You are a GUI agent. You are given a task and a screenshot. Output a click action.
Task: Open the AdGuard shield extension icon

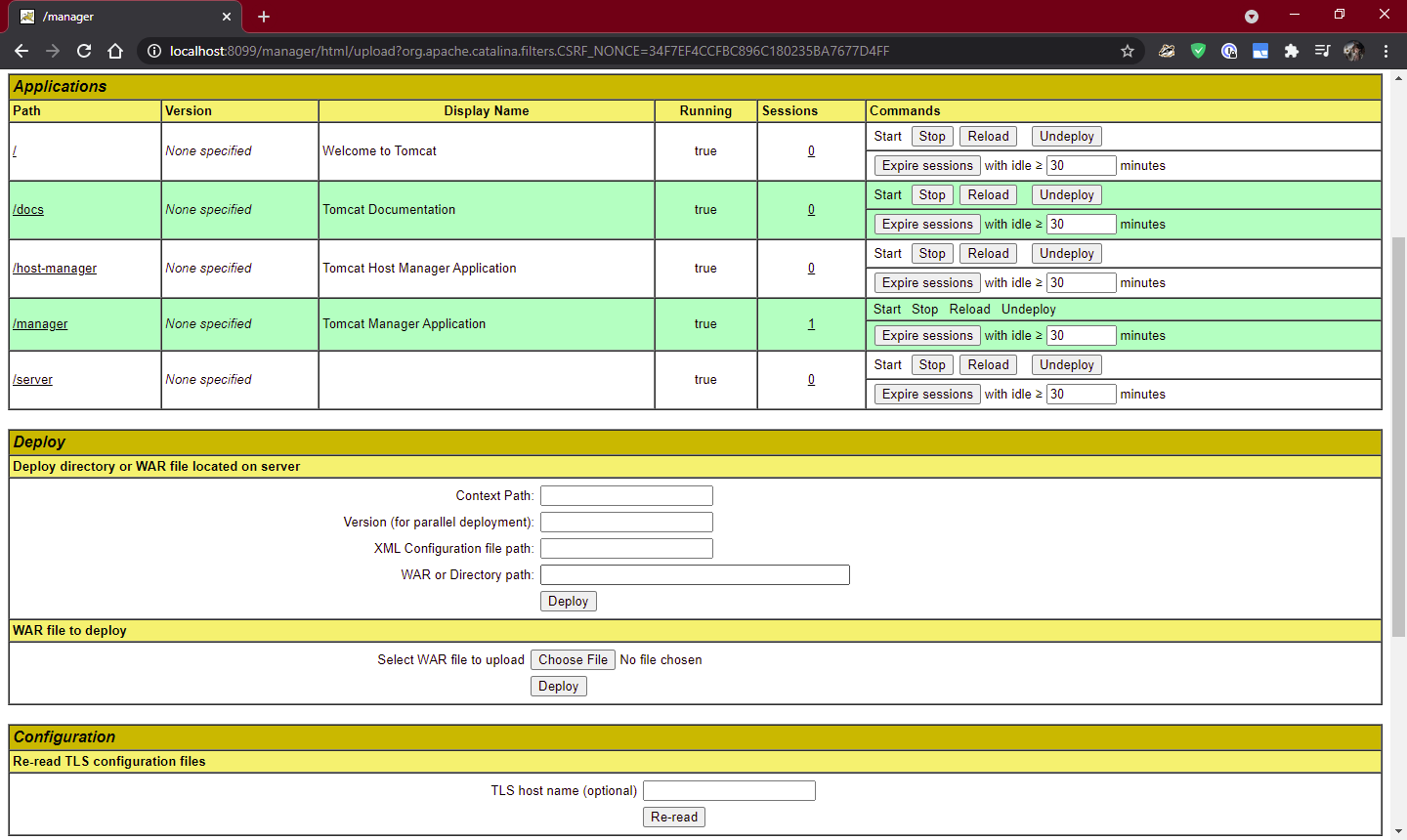tap(1198, 50)
